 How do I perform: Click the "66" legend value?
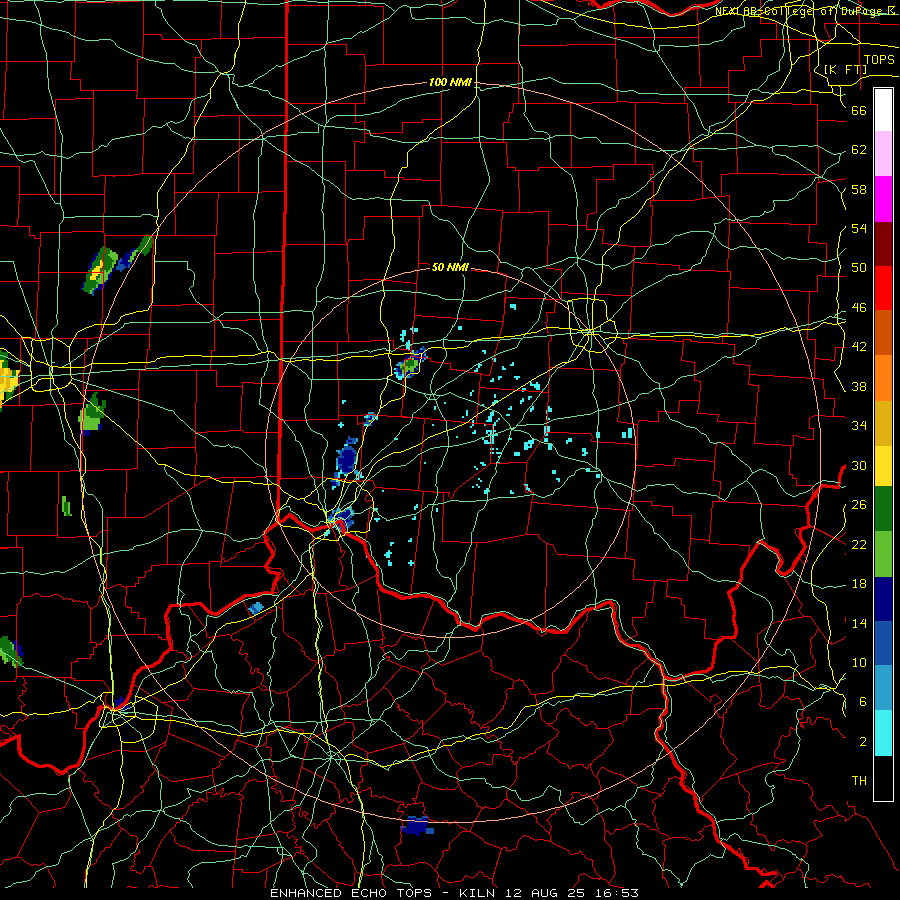[x=859, y=110]
